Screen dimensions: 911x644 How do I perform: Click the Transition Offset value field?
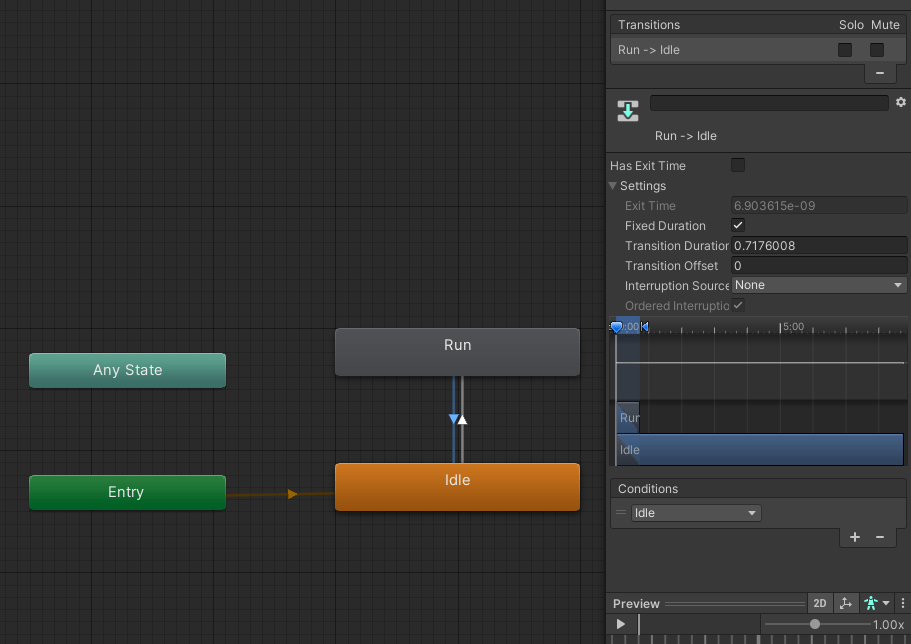click(x=818, y=266)
